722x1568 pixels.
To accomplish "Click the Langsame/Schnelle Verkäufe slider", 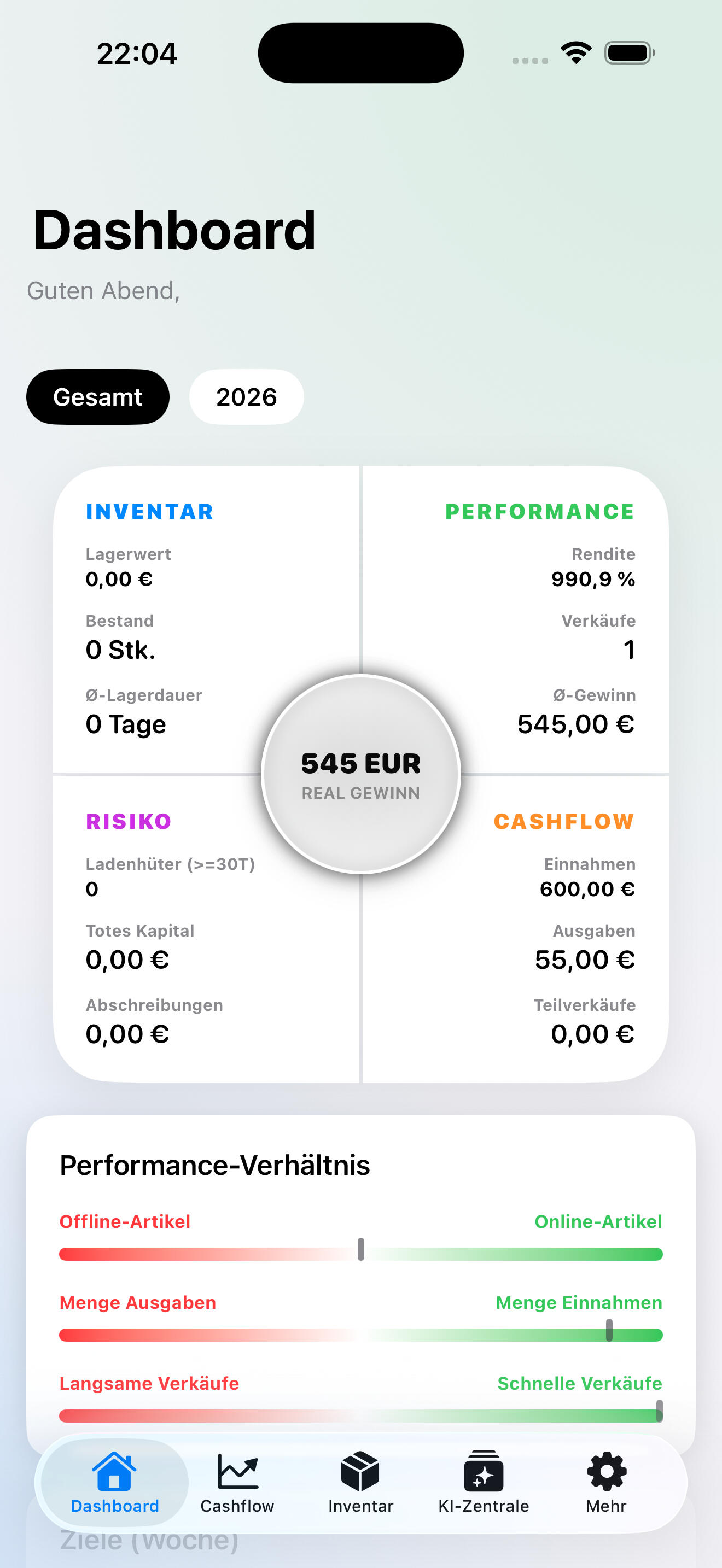I will pos(361,1415).
